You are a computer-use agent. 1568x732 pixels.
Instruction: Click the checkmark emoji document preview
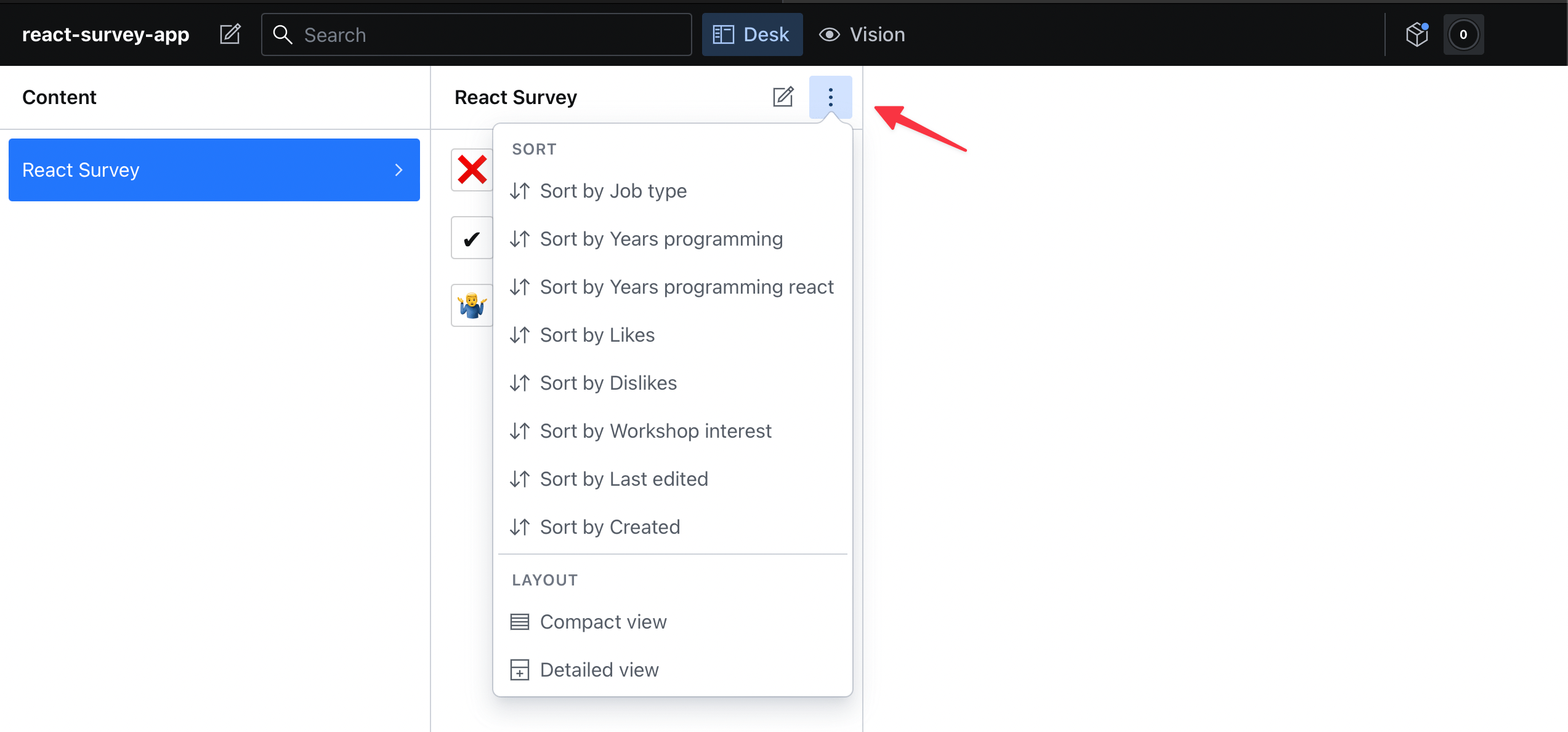472,238
